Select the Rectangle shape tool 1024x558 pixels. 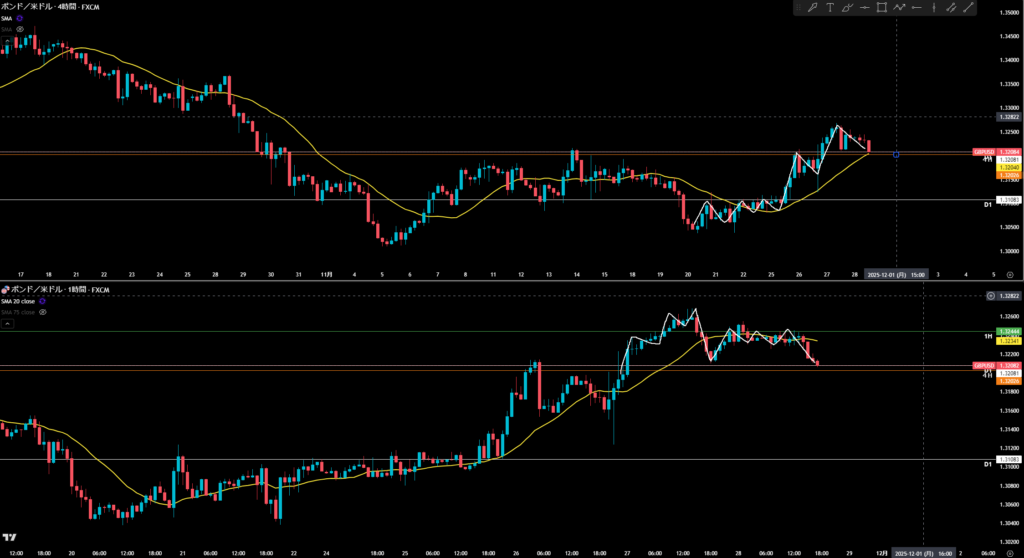(x=881, y=8)
